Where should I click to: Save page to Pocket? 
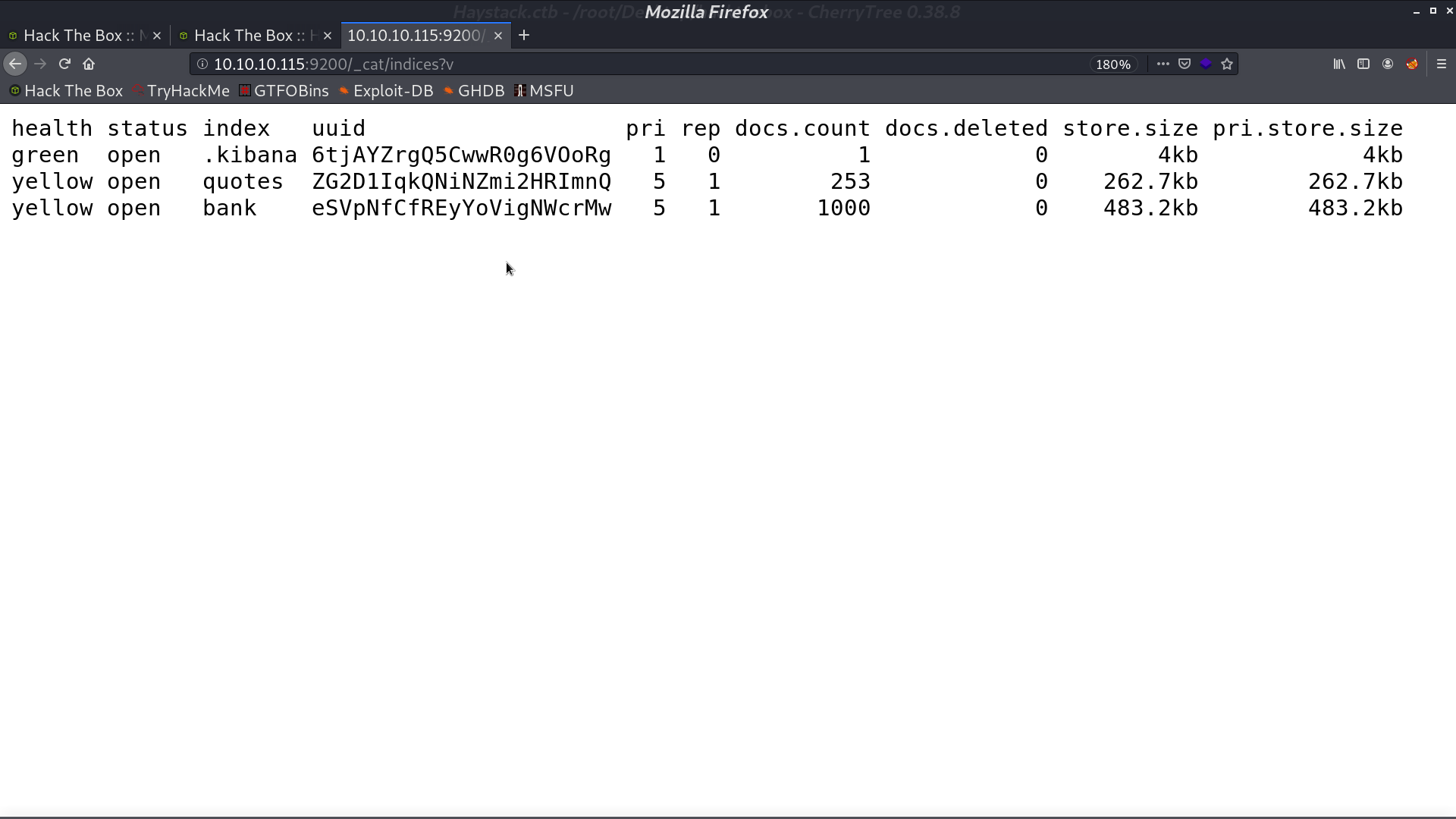[1185, 64]
